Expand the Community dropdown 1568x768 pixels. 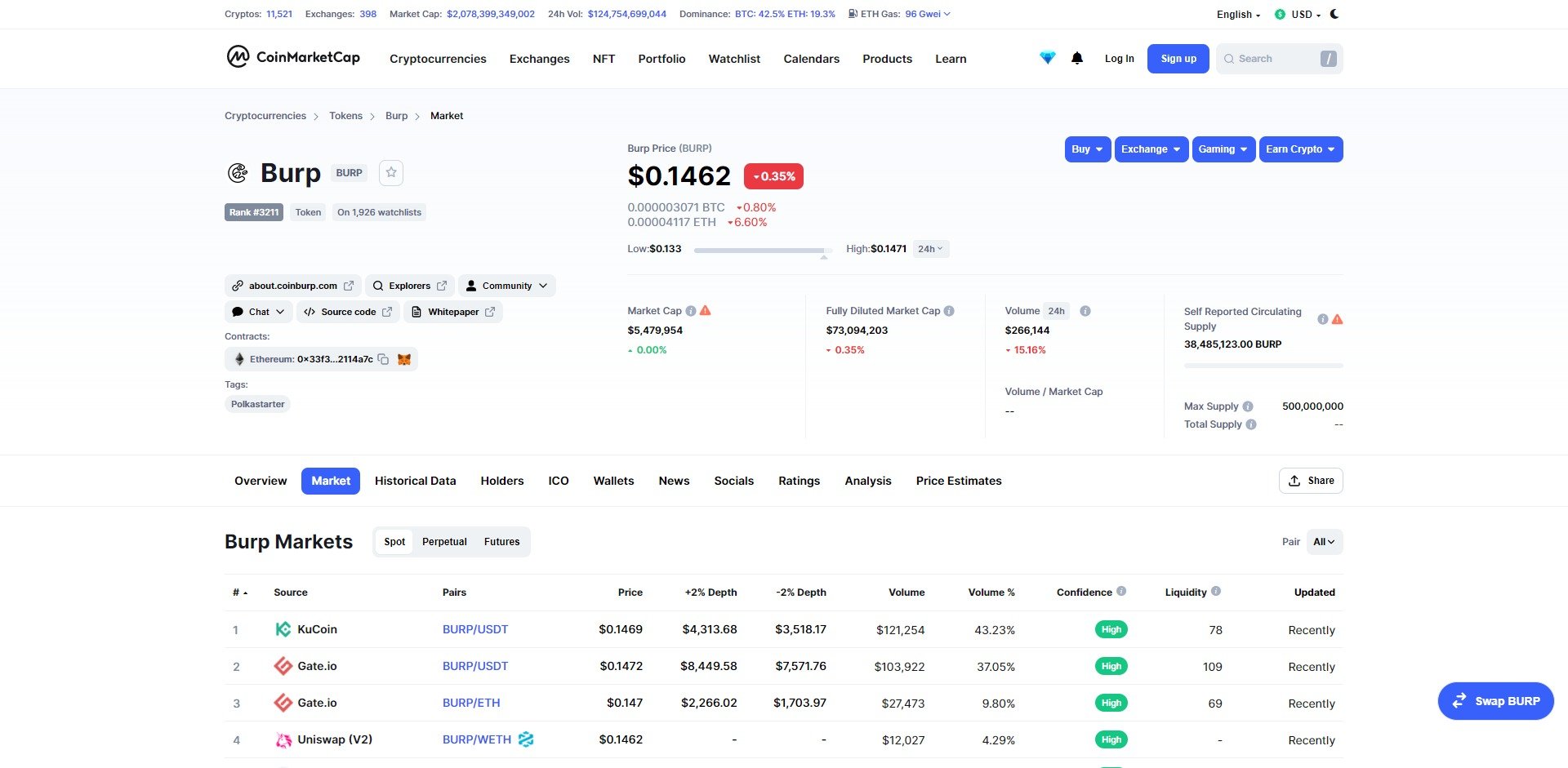coord(506,285)
